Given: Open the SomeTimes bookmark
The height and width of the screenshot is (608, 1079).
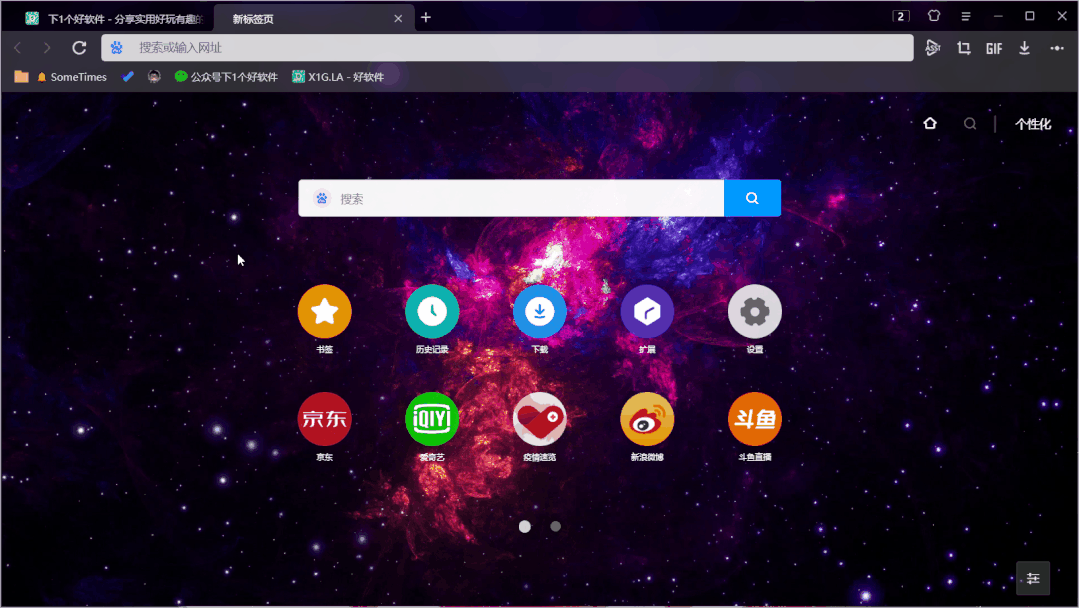Looking at the screenshot, I should (x=72, y=77).
